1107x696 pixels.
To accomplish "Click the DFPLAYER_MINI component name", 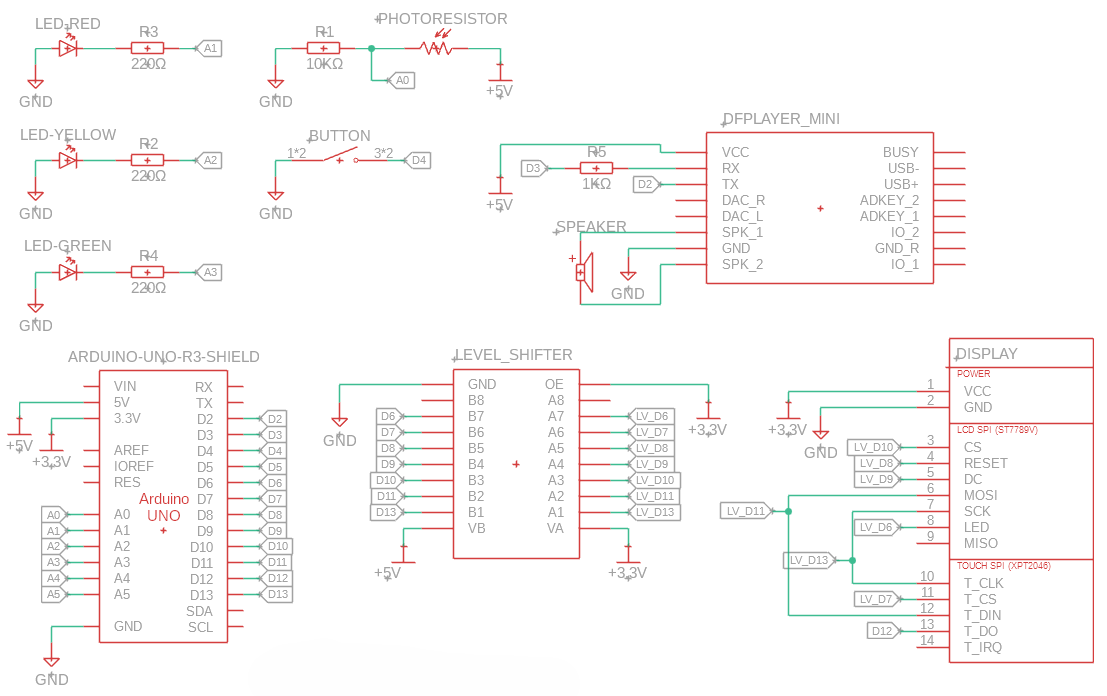I will pos(781,119).
